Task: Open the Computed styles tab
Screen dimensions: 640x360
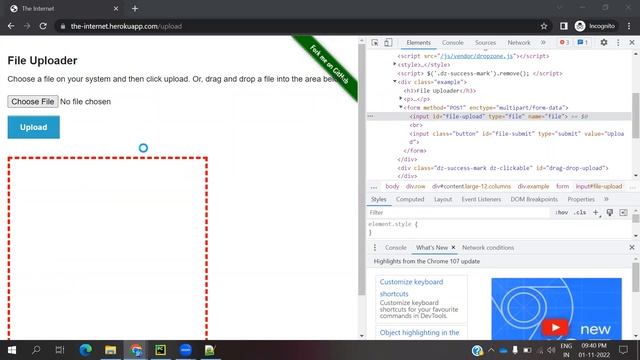Action: [x=410, y=199]
